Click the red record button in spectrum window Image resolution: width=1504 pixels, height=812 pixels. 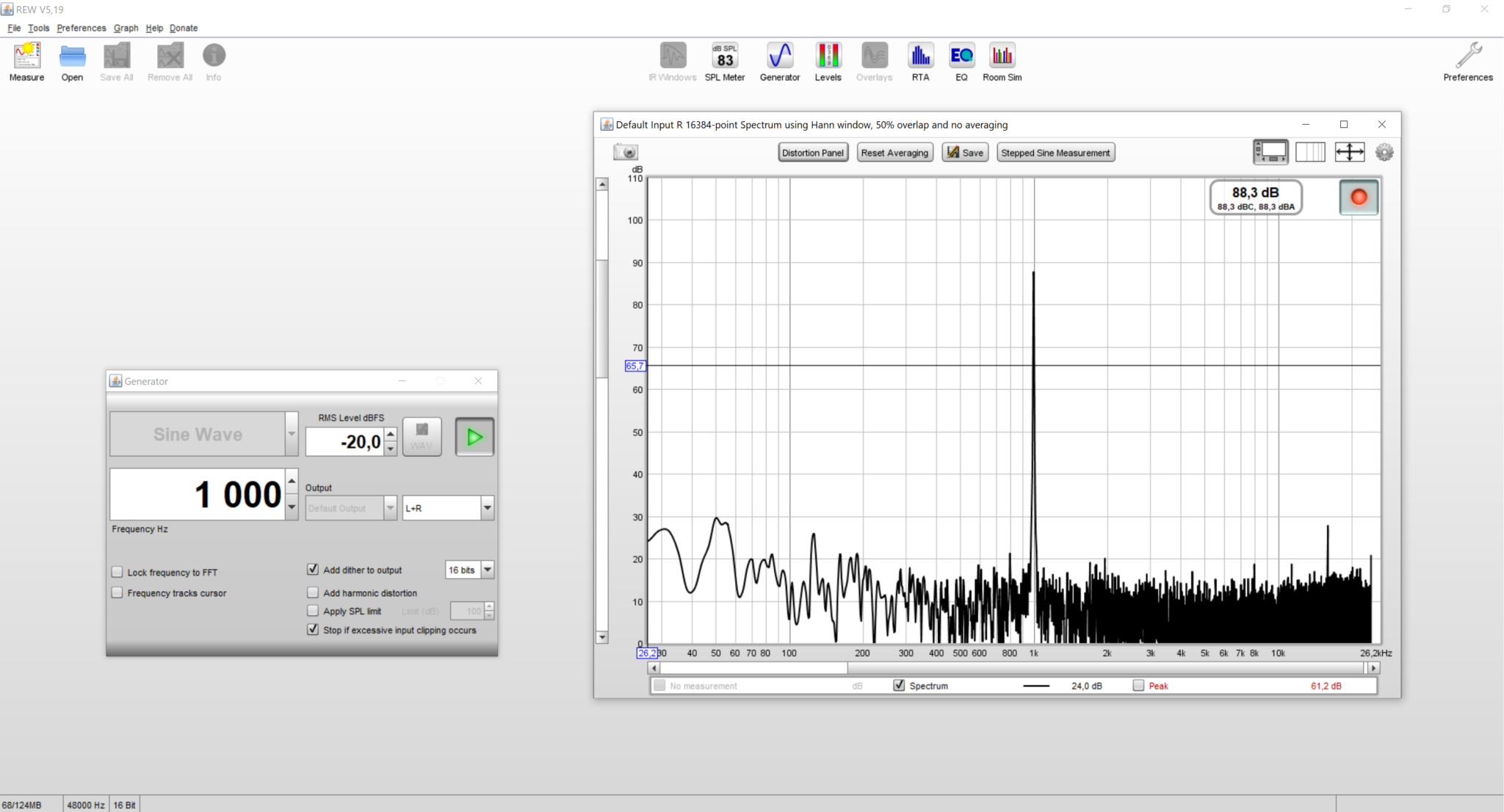point(1358,197)
